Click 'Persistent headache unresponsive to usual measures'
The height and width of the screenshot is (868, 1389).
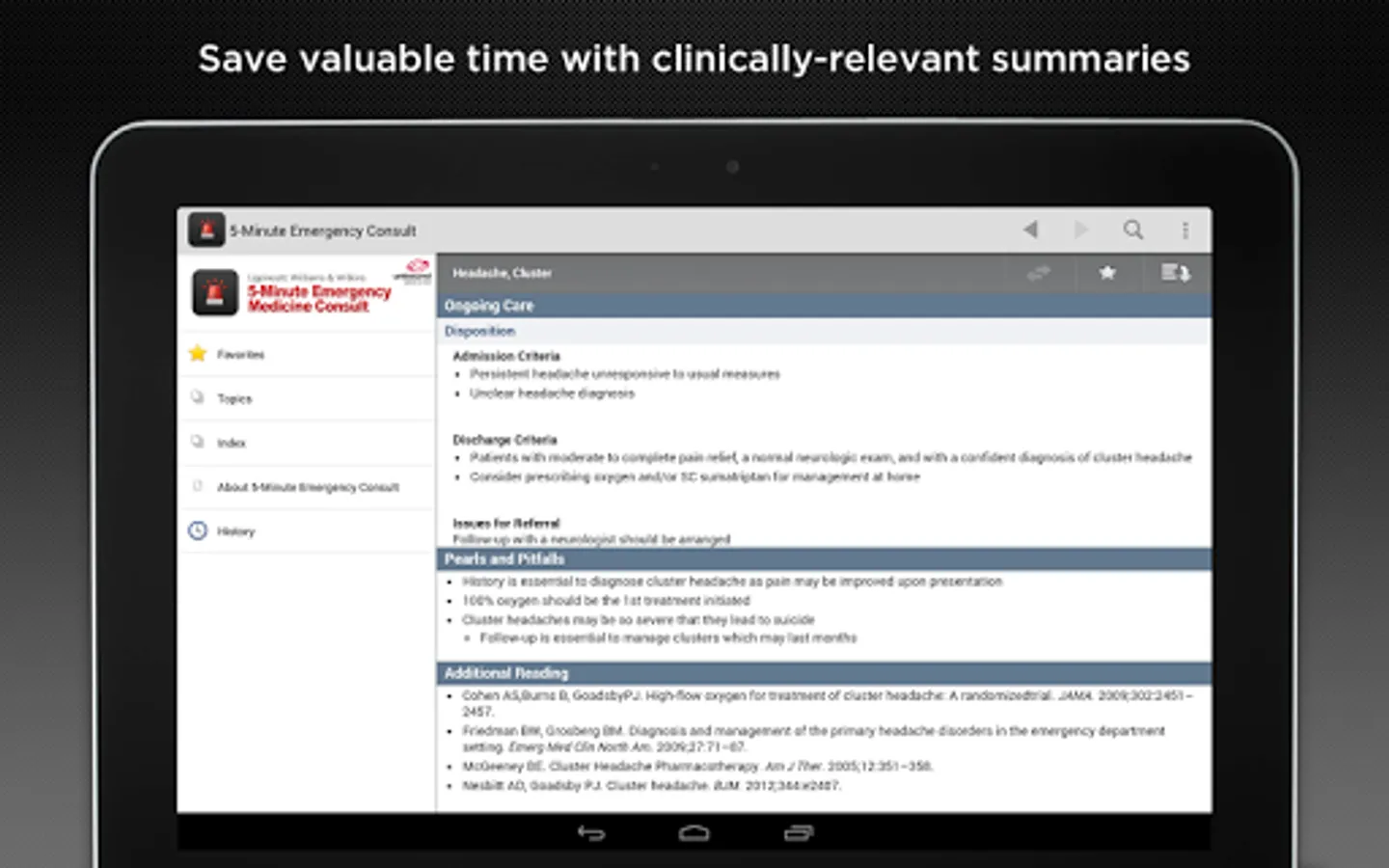pos(625,374)
